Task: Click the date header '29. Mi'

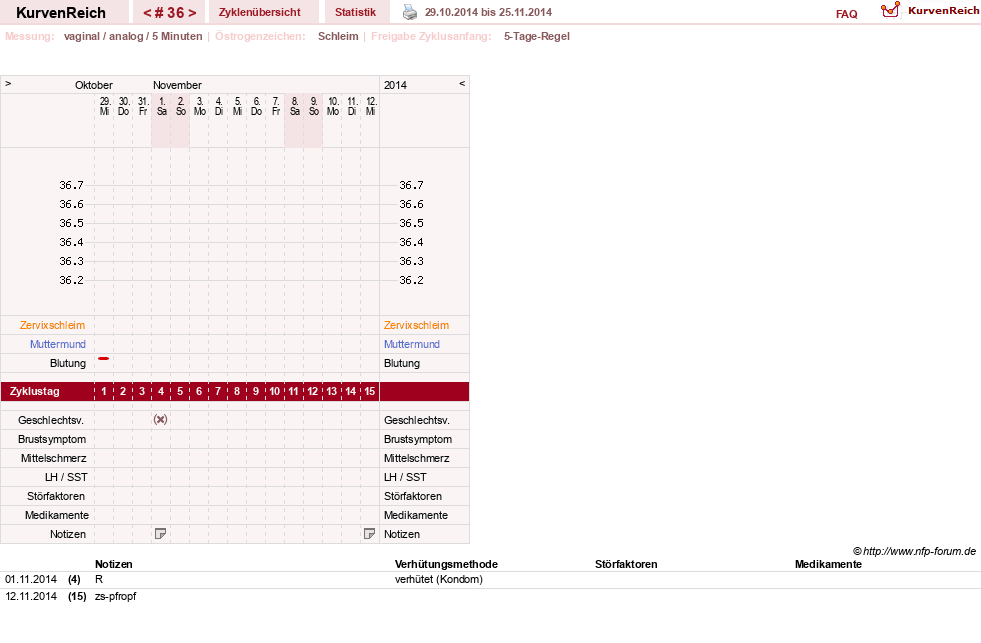Action: 104,106
